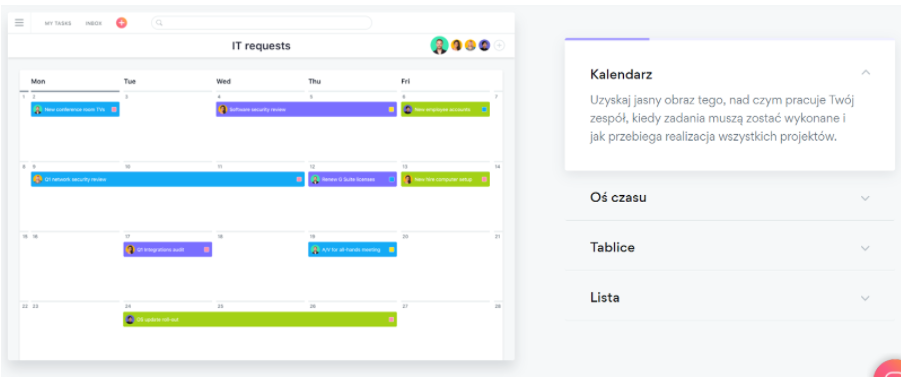Expand the Lista section
901x377 pixels.
click(730, 298)
